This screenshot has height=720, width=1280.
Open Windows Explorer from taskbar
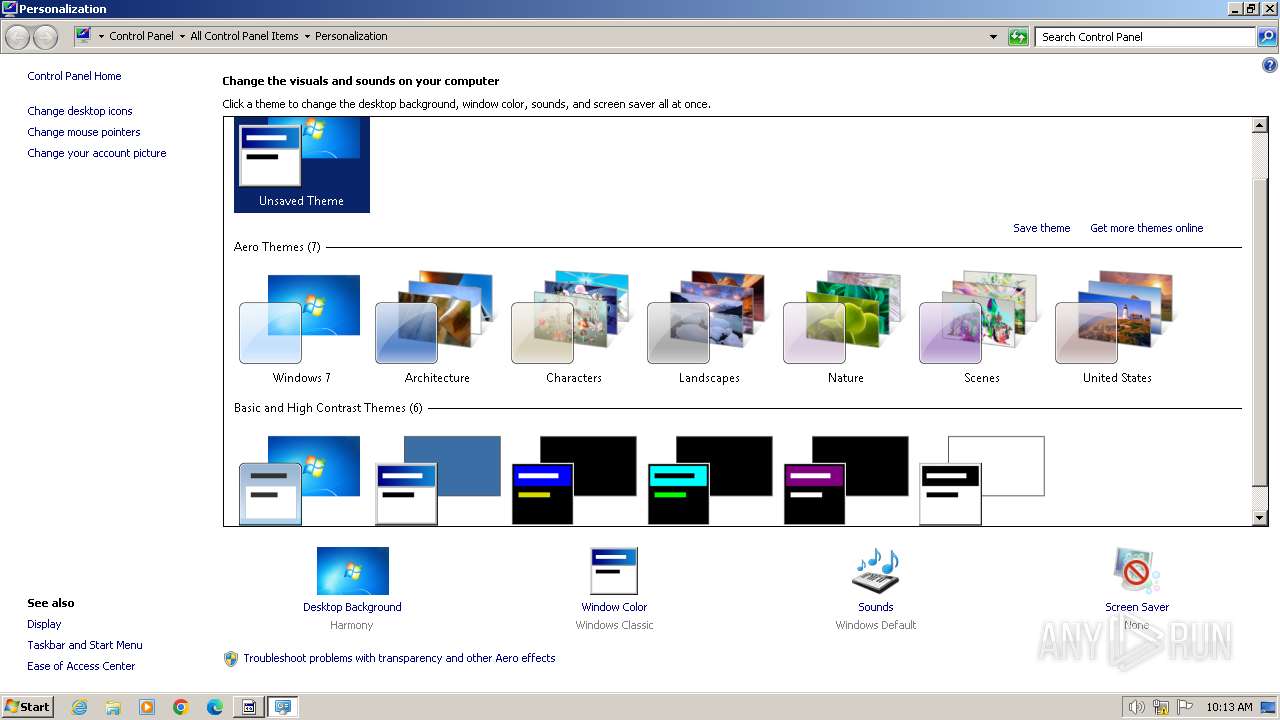pyautogui.click(x=113, y=707)
